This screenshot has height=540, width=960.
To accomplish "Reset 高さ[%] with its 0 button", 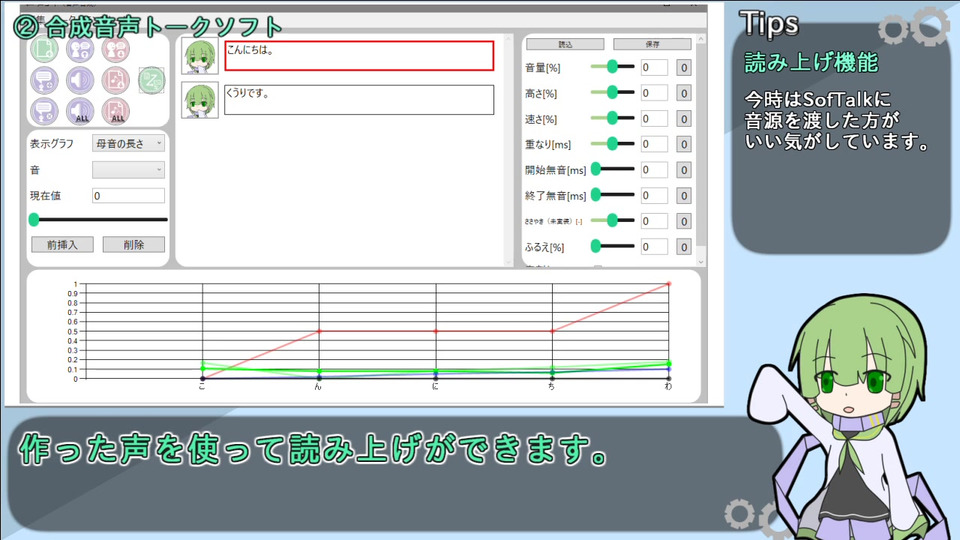I will coord(684,93).
